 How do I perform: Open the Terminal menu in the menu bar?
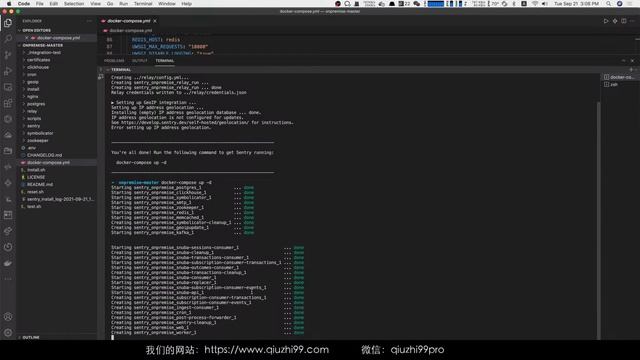[143, 4]
